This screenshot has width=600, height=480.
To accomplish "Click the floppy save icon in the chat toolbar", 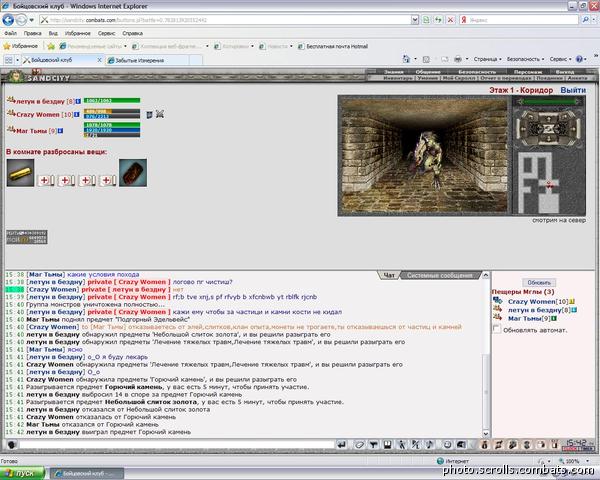I will pyautogui.click(x=387, y=444).
